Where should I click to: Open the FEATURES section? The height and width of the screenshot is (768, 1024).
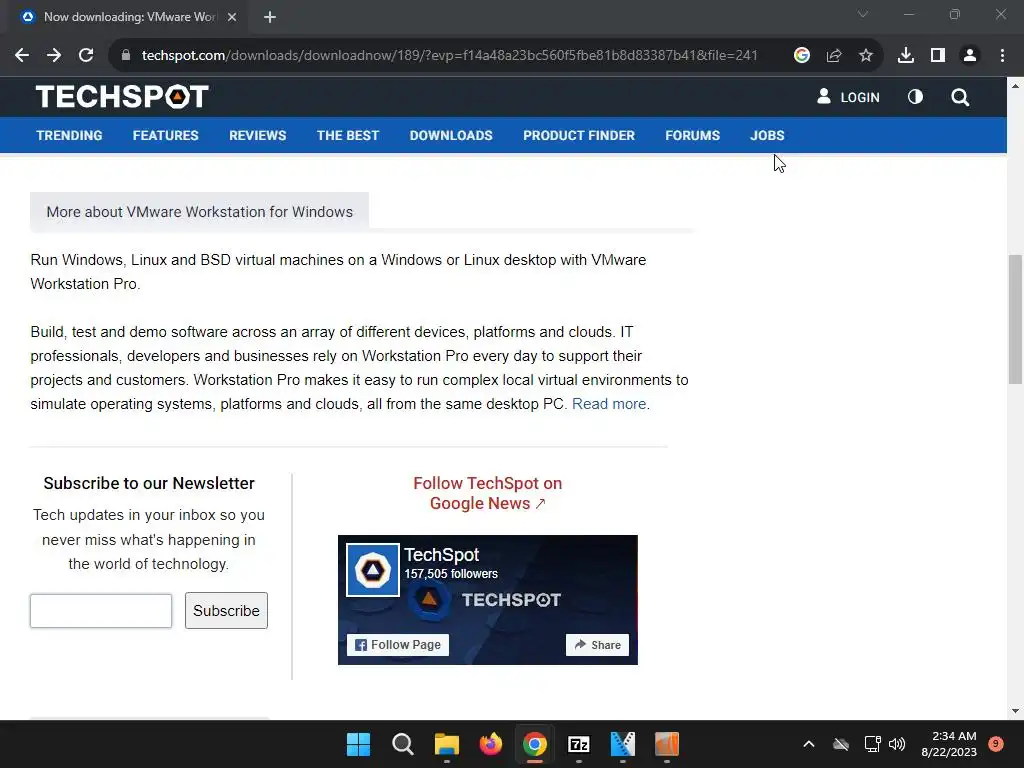tap(165, 135)
